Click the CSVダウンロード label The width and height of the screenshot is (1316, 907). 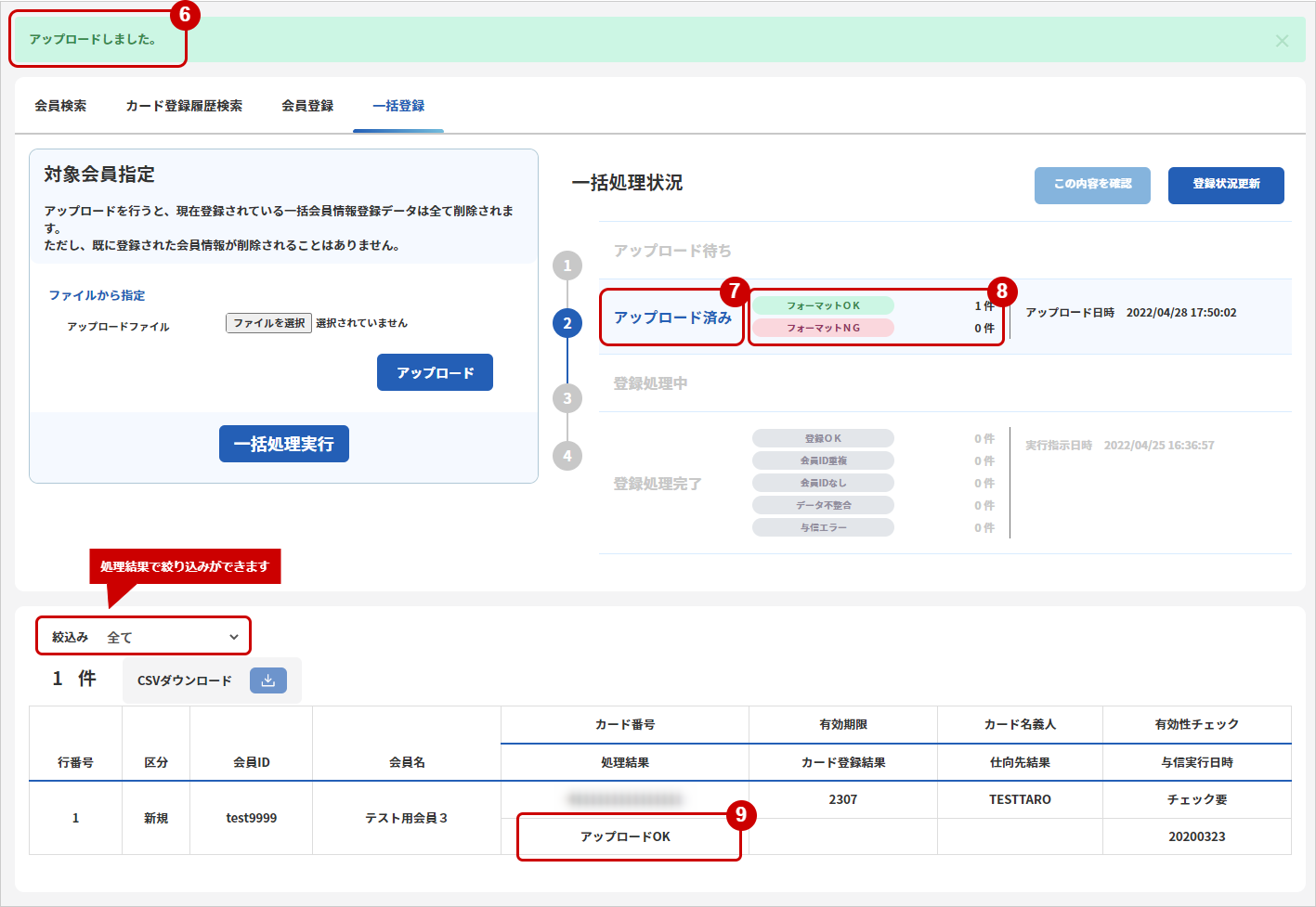(x=185, y=680)
